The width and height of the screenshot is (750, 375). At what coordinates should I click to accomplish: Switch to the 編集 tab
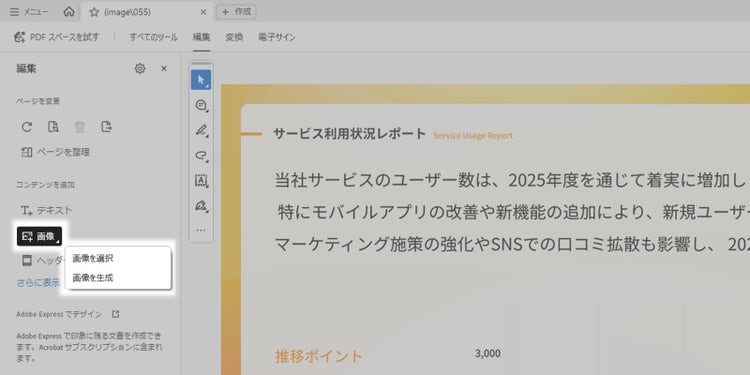pos(201,37)
